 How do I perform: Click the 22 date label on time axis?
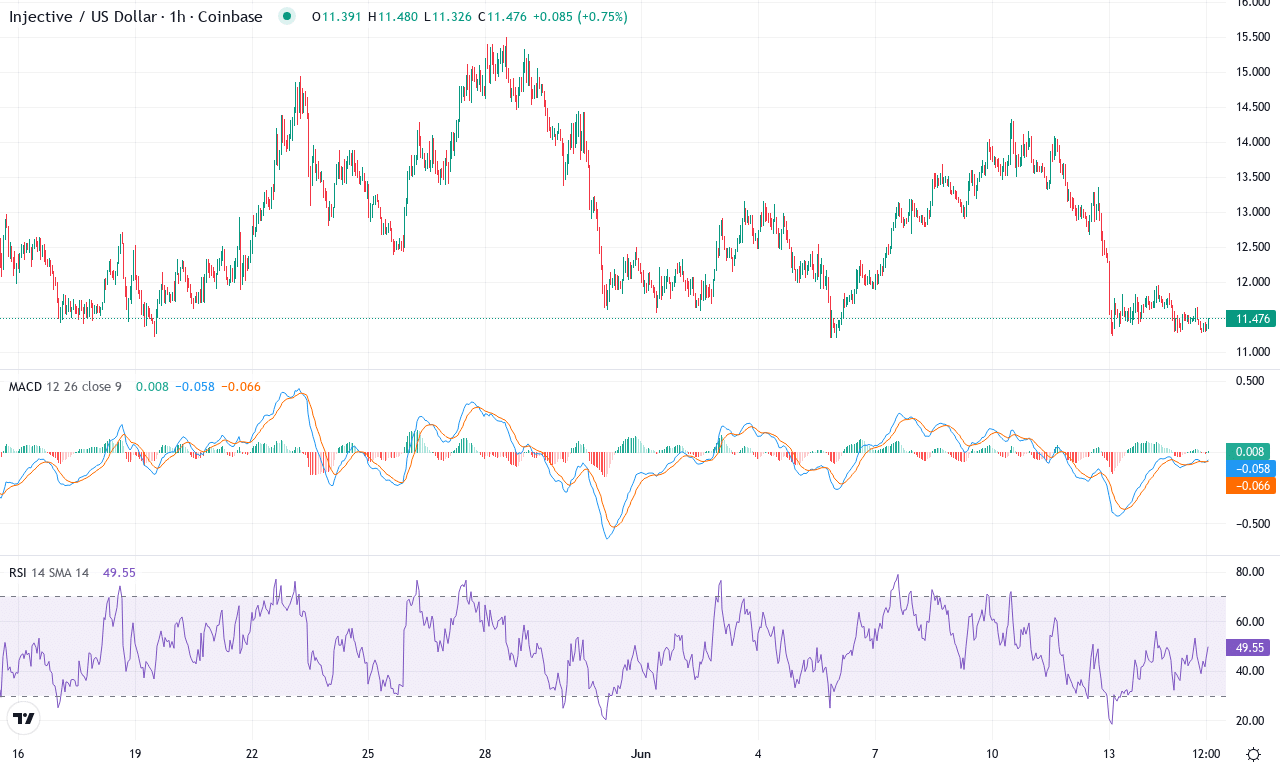click(252, 753)
